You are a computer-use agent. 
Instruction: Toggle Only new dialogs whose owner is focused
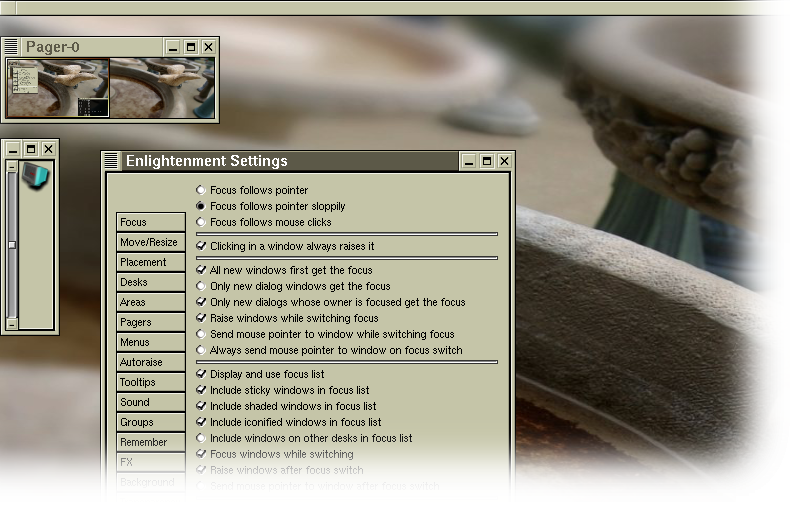pyautogui.click(x=331, y=302)
